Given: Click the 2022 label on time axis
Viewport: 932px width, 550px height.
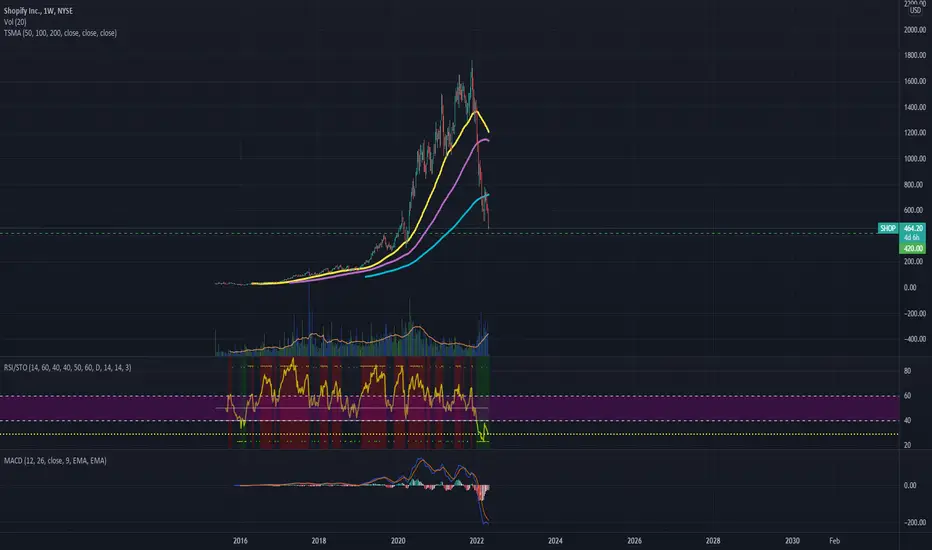Looking at the screenshot, I should coord(477,541).
